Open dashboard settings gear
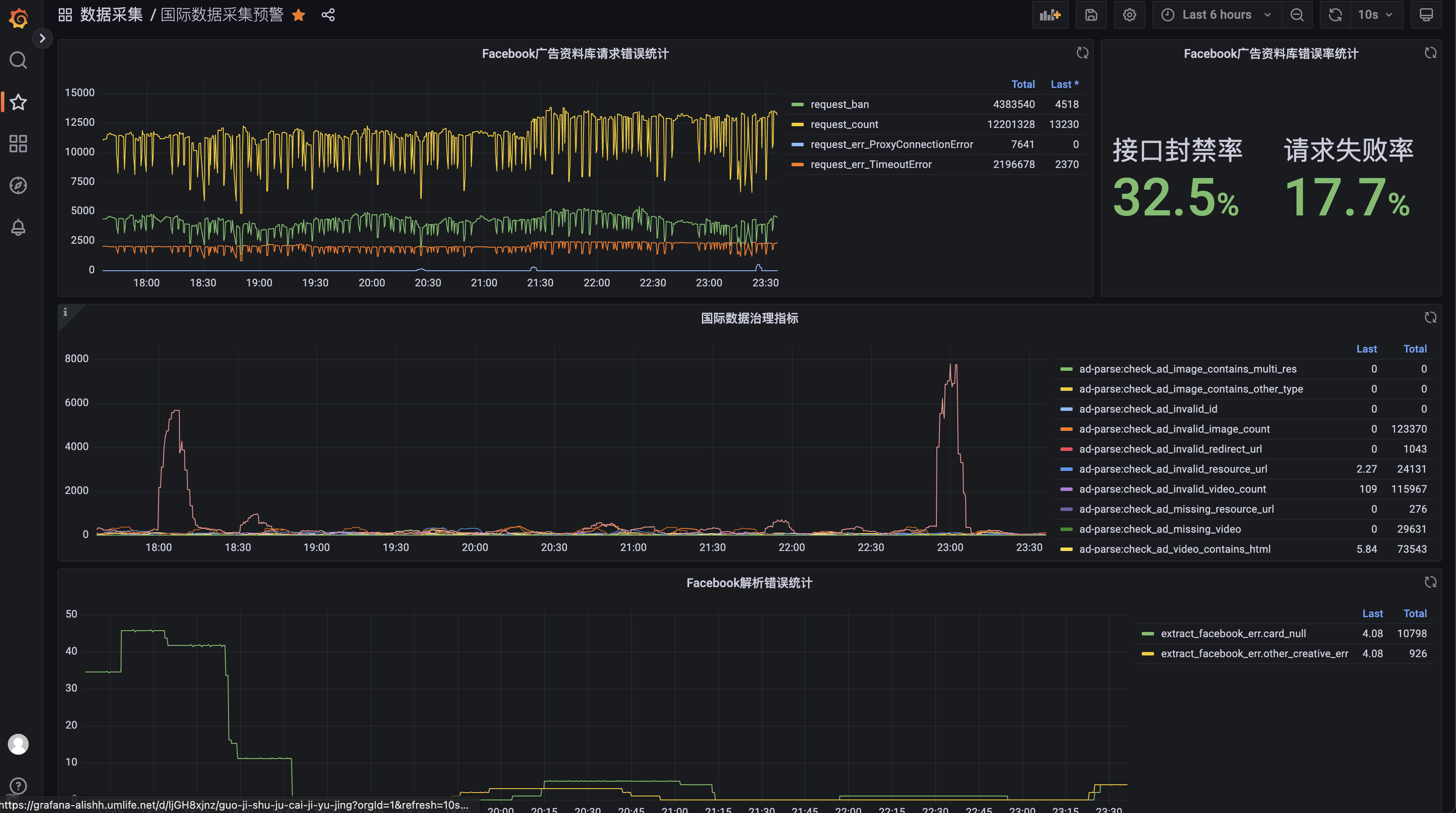The height and width of the screenshot is (813, 1456). [x=1129, y=15]
